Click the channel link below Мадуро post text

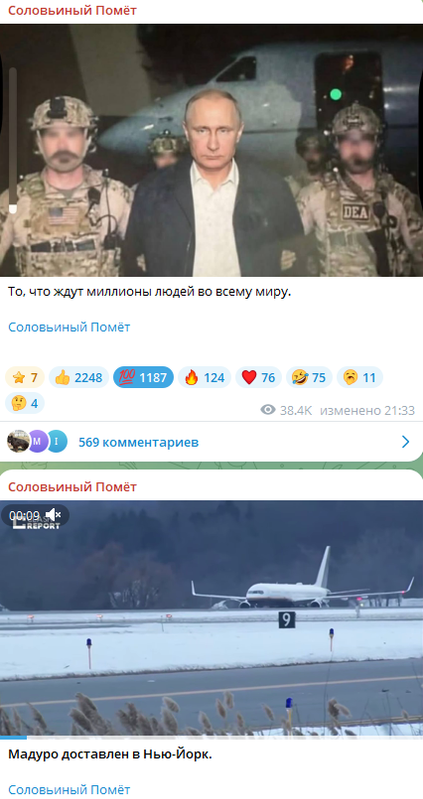[x=69, y=789]
